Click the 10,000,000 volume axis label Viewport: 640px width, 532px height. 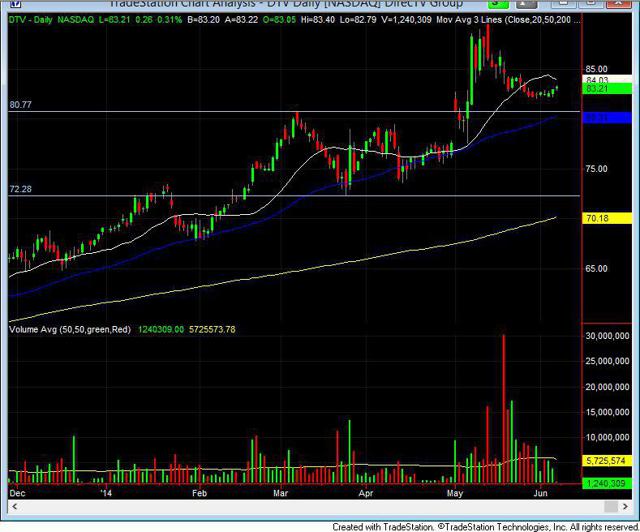click(607, 437)
